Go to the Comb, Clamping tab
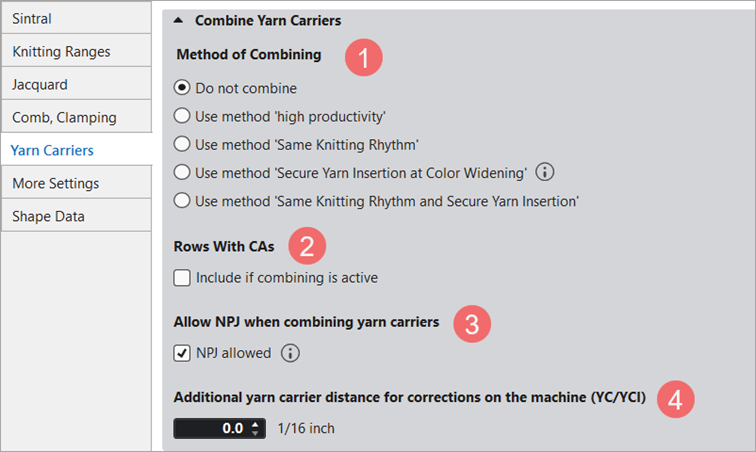Viewport: 756px width, 452px height. [76, 117]
